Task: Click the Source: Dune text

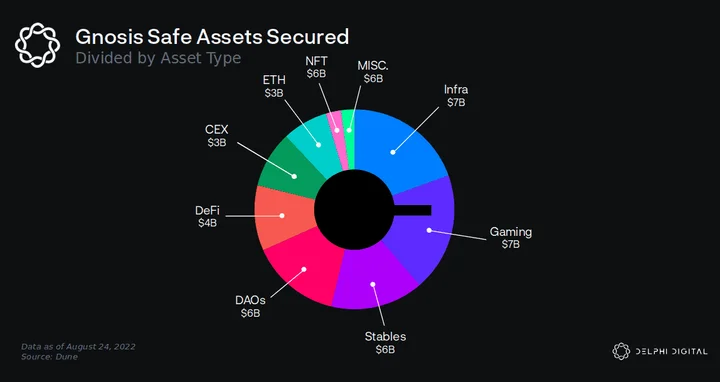Action: point(50,357)
